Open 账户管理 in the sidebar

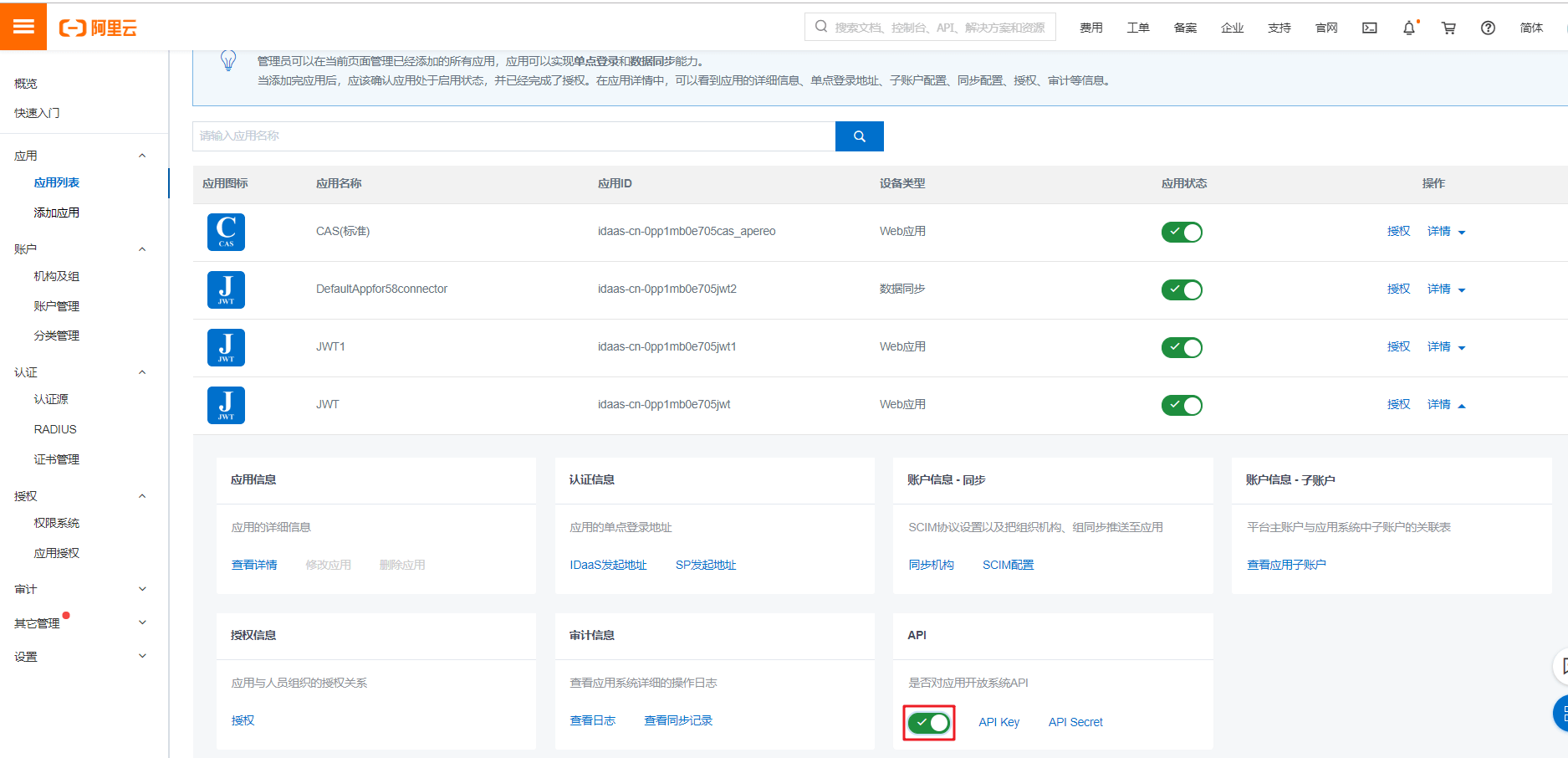coord(57,306)
